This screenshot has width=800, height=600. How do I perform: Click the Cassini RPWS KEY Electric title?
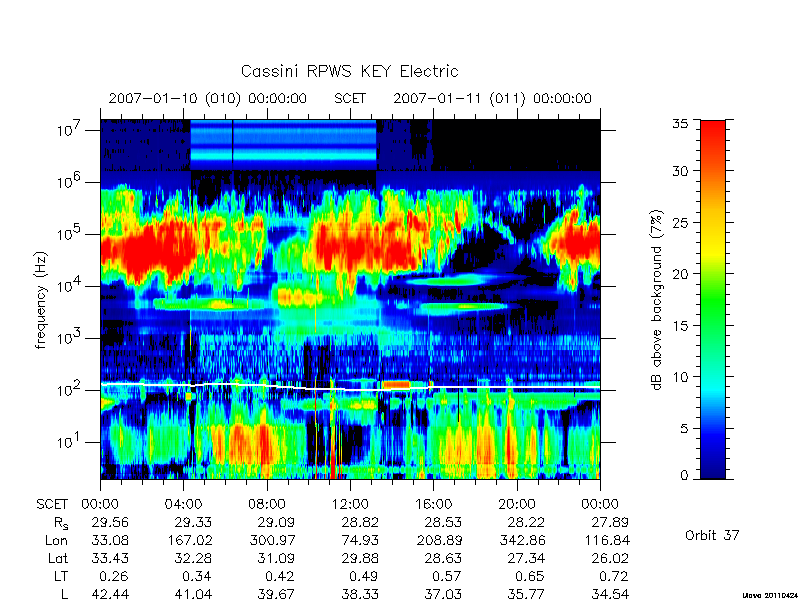(x=349, y=71)
